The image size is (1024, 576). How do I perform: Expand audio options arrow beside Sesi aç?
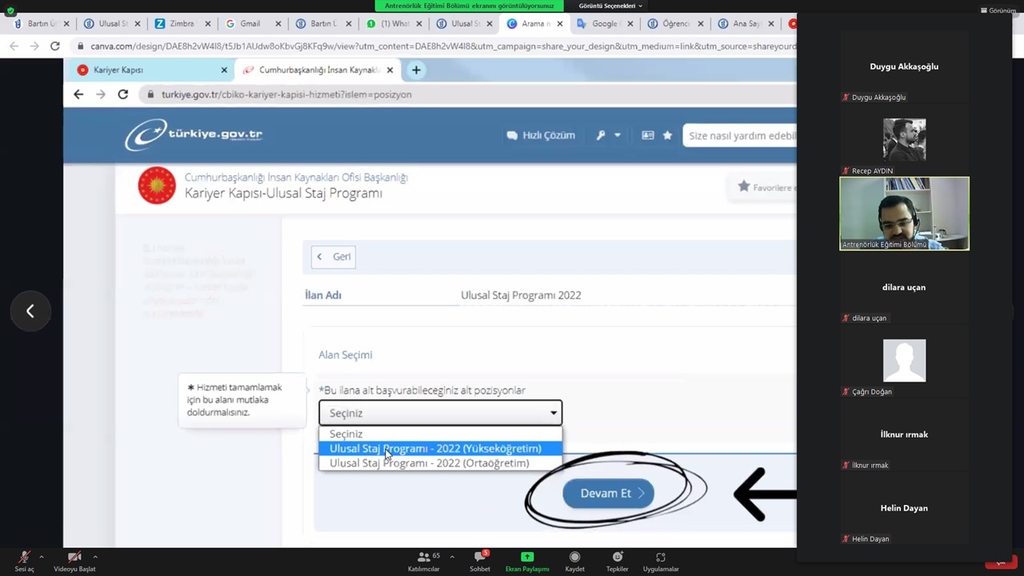41,556
